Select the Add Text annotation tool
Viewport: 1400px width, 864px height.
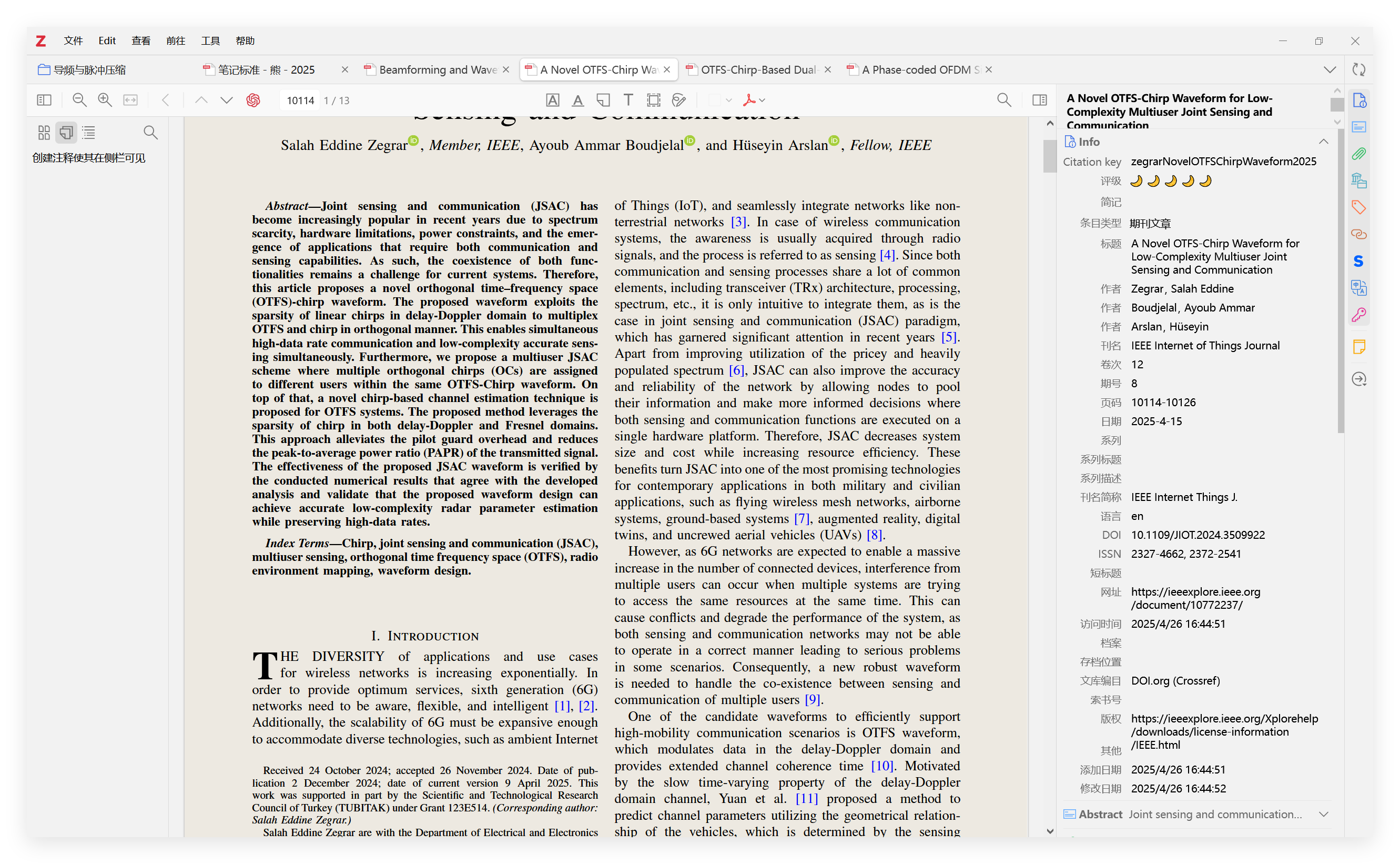pos(628,101)
